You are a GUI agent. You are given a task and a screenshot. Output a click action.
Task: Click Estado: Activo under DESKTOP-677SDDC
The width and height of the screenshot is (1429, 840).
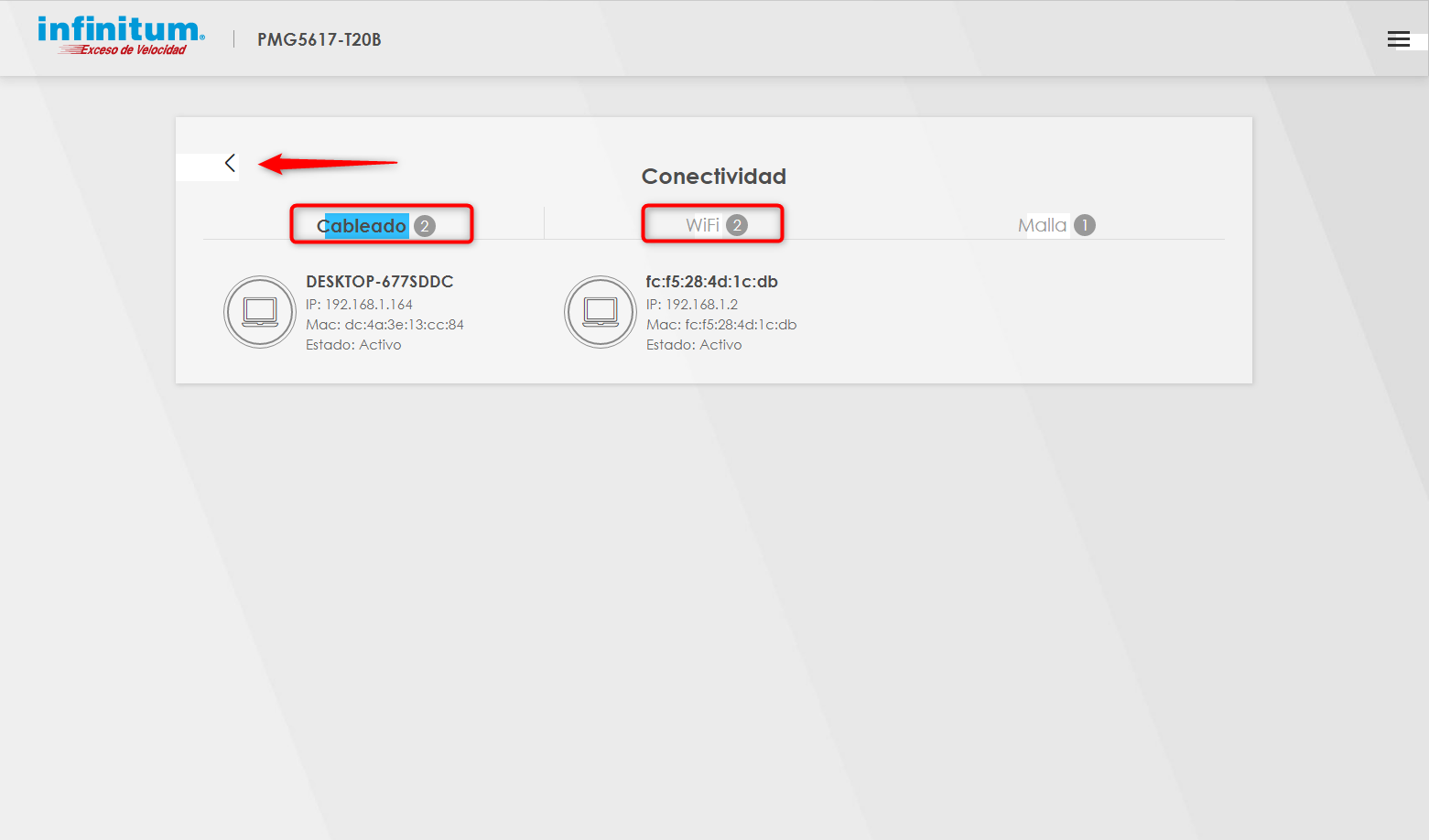[x=353, y=345]
